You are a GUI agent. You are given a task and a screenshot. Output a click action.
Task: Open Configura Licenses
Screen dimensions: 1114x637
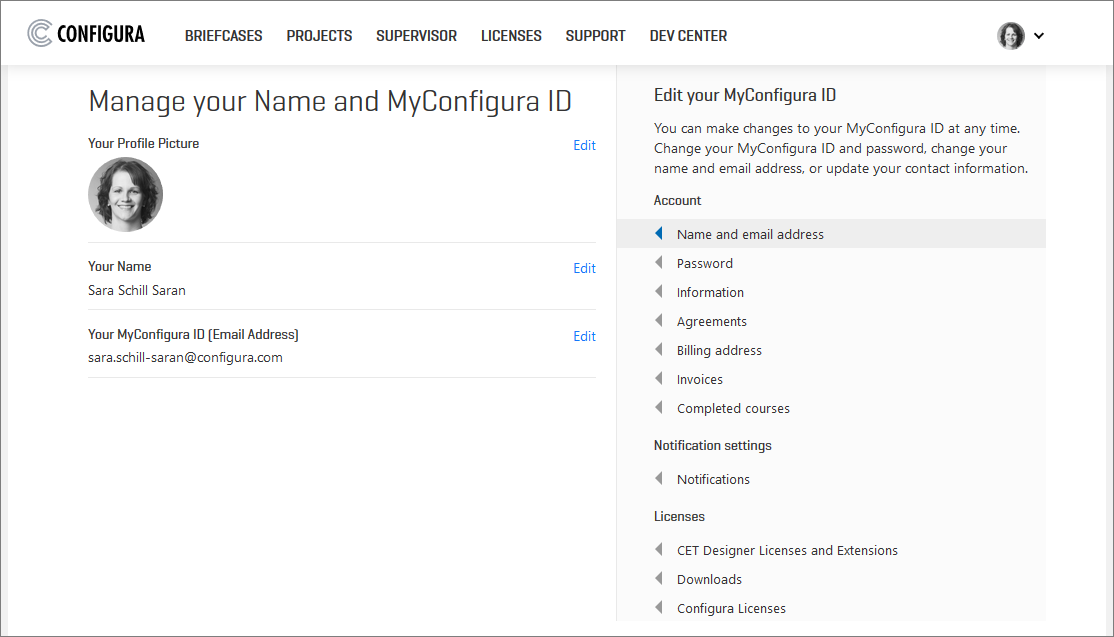[x=731, y=609]
